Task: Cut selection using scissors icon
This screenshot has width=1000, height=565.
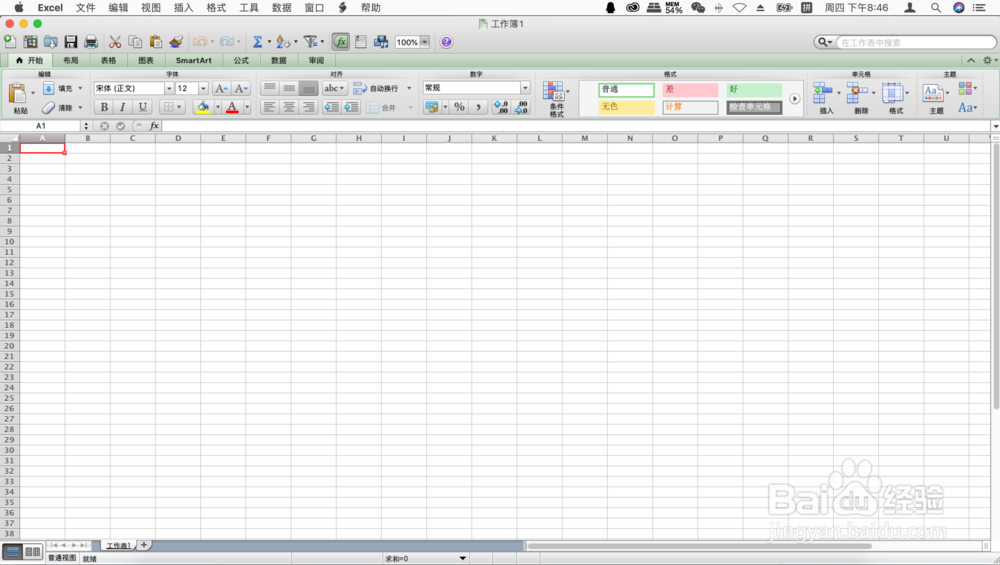Action: click(115, 41)
